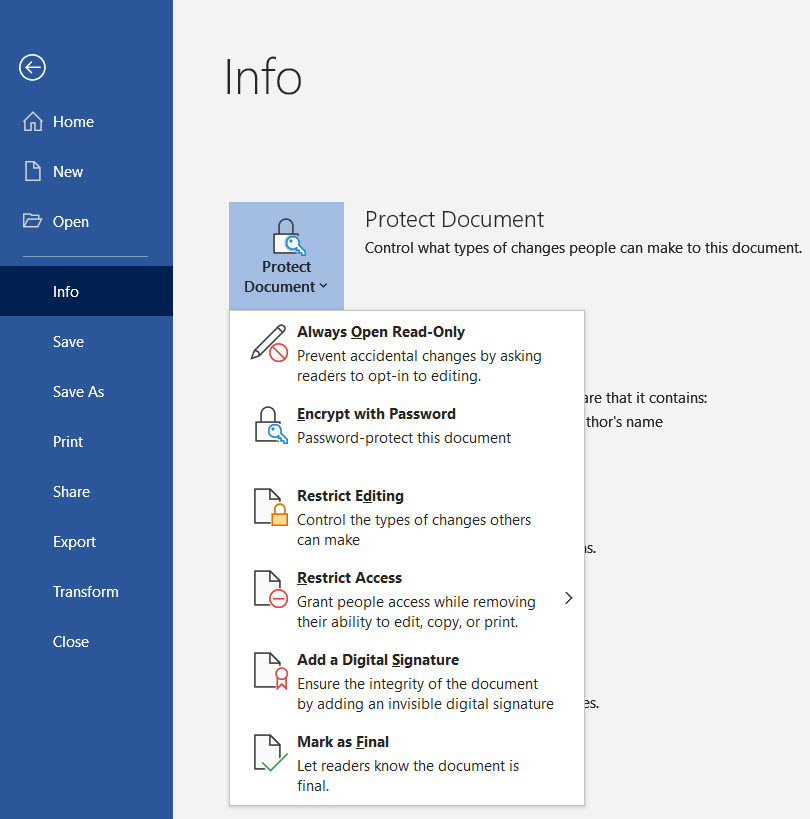Open the Protect Document dropdown button

click(x=286, y=256)
